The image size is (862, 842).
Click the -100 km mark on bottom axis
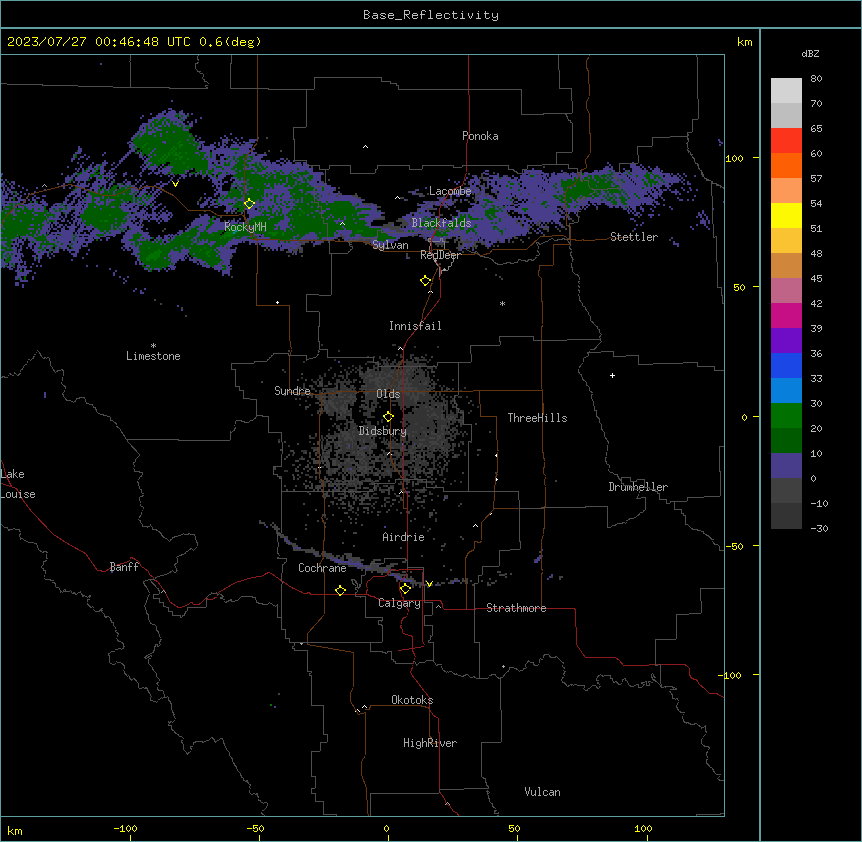(125, 829)
